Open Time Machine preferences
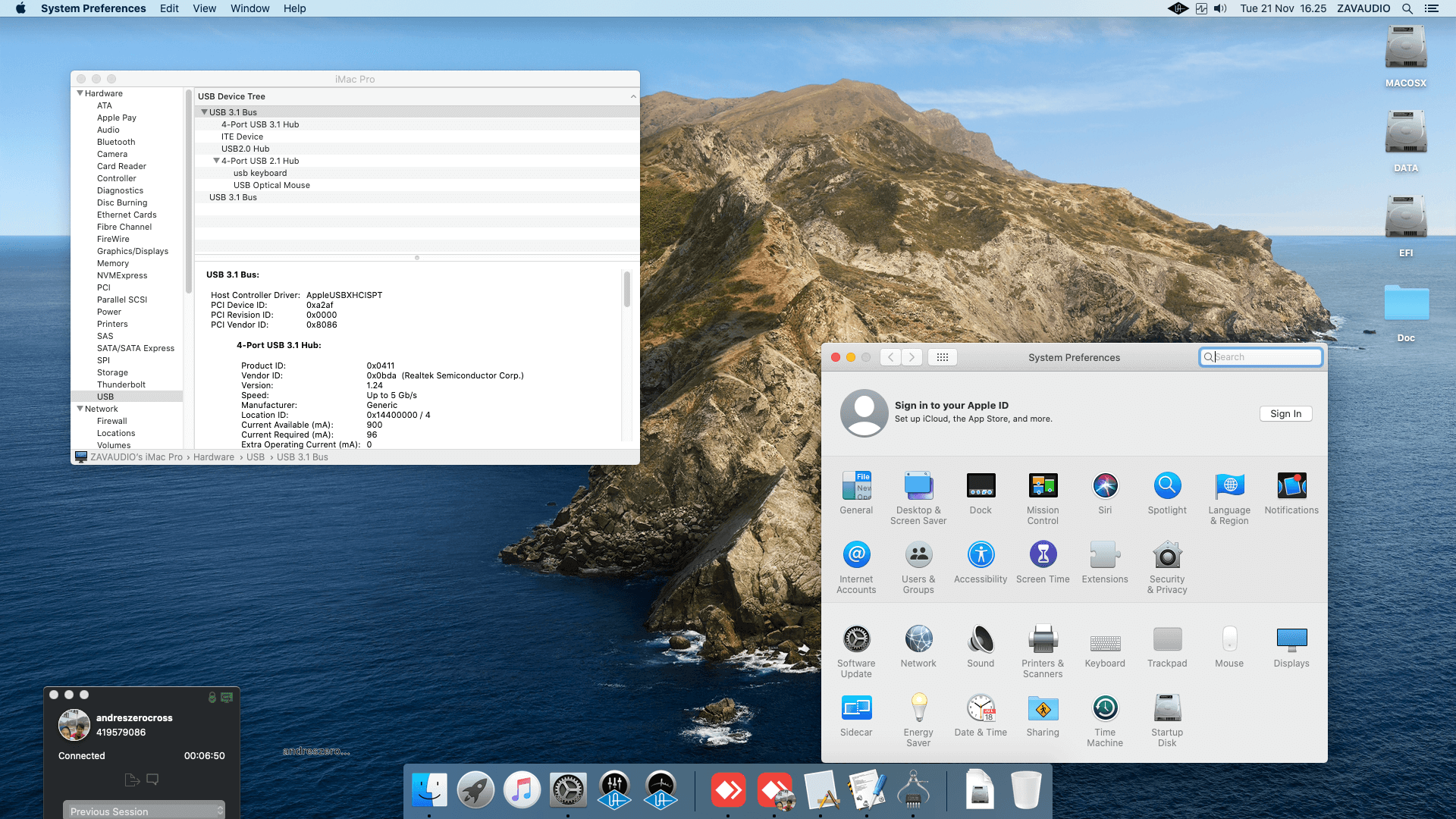Viewport: 1456px width, 819px height. 1105,720
